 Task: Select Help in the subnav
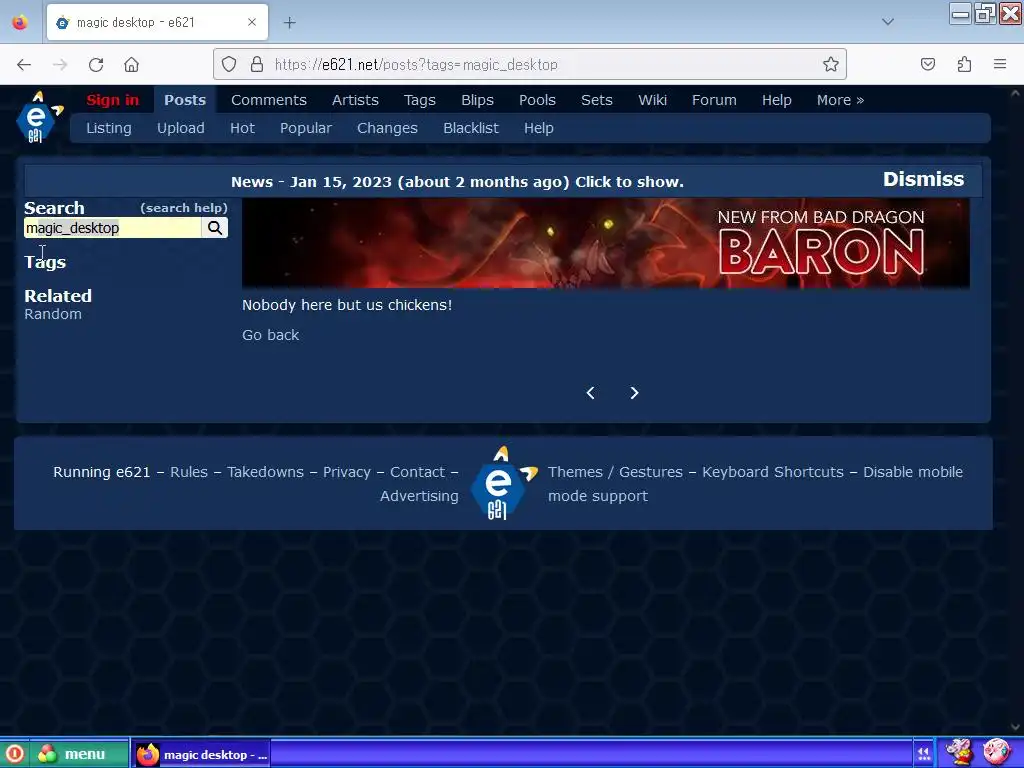(x=539, y=128)
